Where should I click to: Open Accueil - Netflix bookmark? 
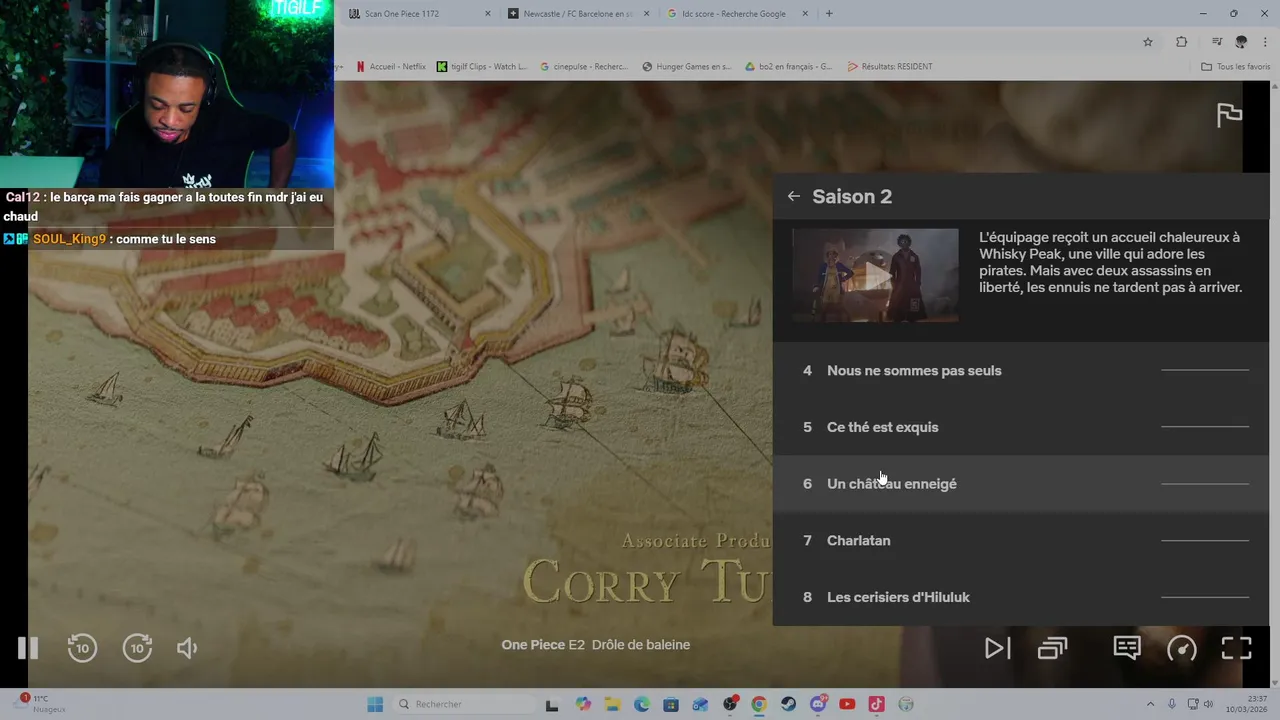(x=391, y=67)
